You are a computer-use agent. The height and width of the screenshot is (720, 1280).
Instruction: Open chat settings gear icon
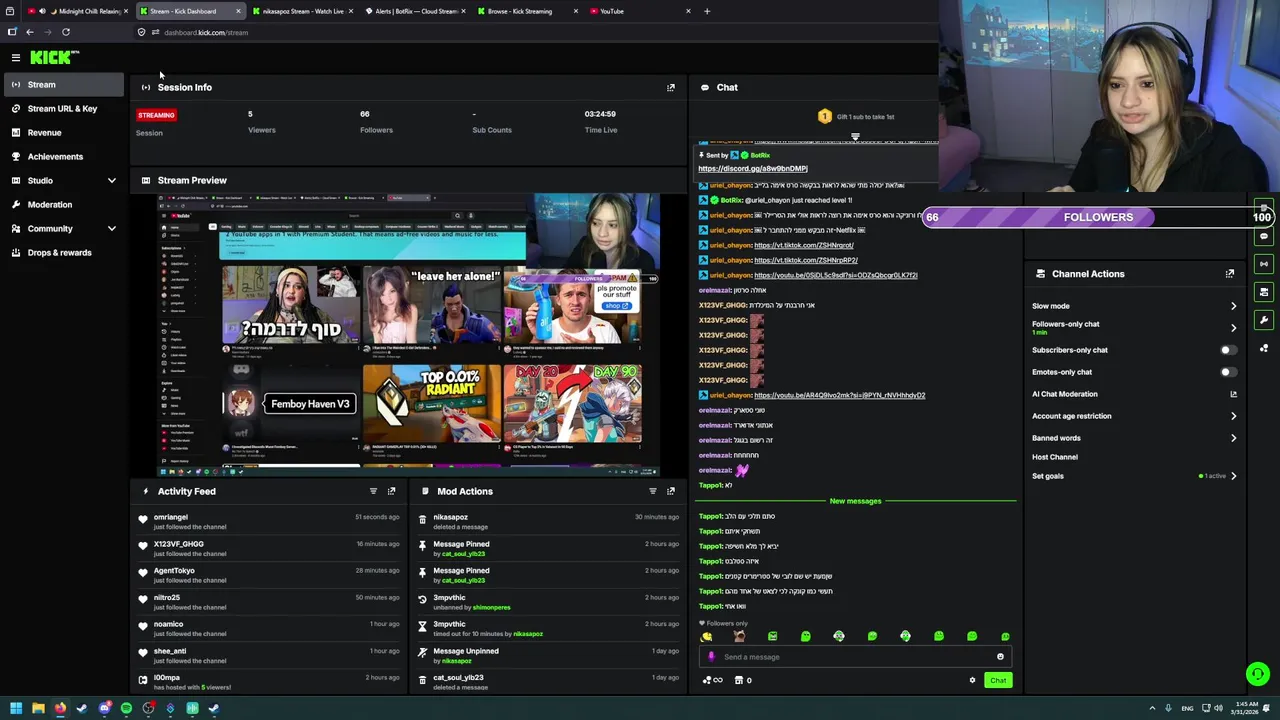(x=972, y=680)
